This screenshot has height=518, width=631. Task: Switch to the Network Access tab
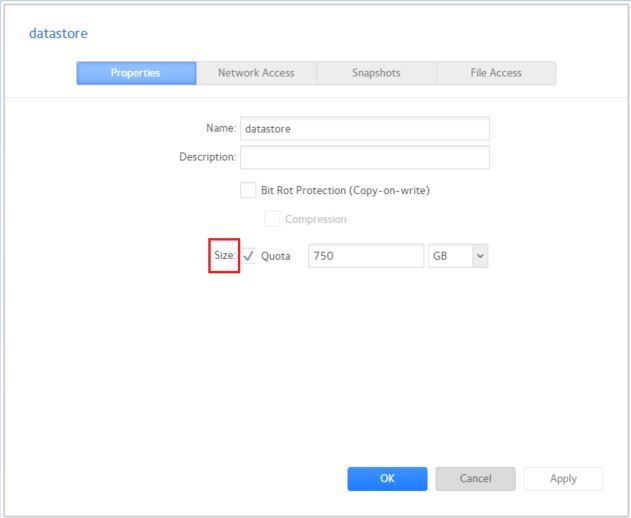(257, 73)
